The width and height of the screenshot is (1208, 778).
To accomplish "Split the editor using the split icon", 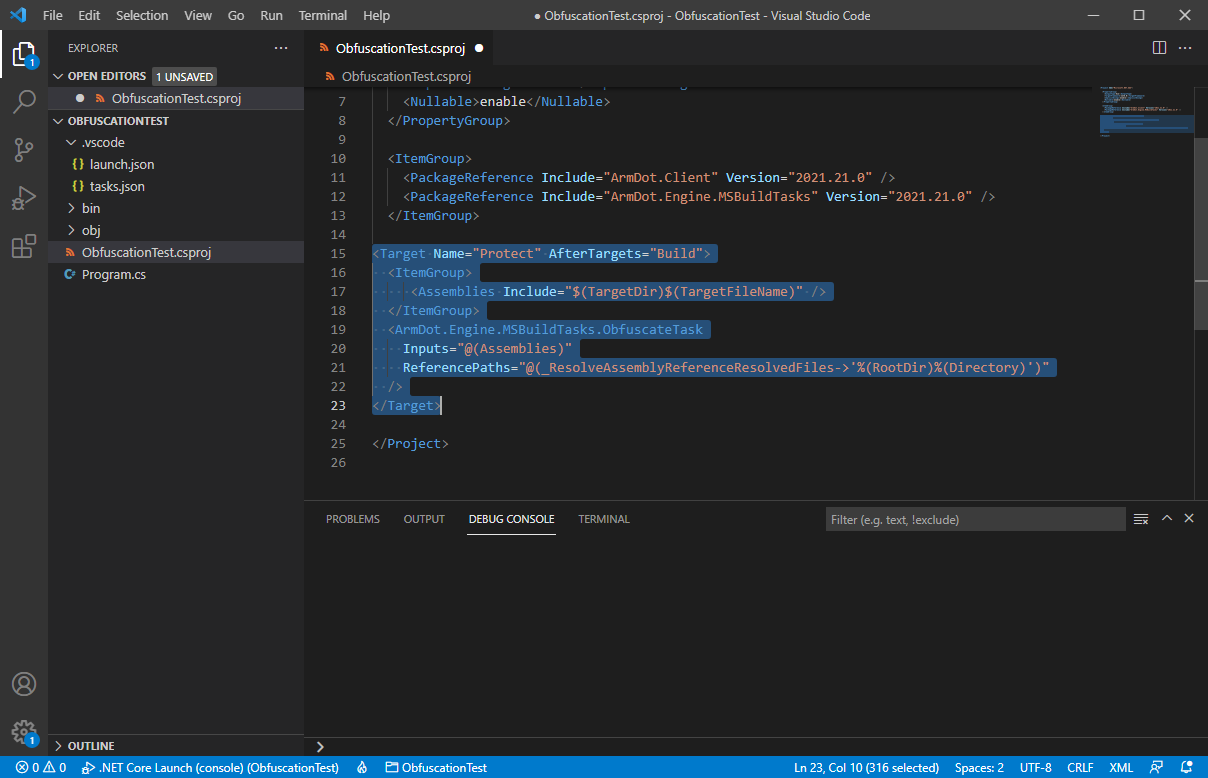I will (1158, 47).
